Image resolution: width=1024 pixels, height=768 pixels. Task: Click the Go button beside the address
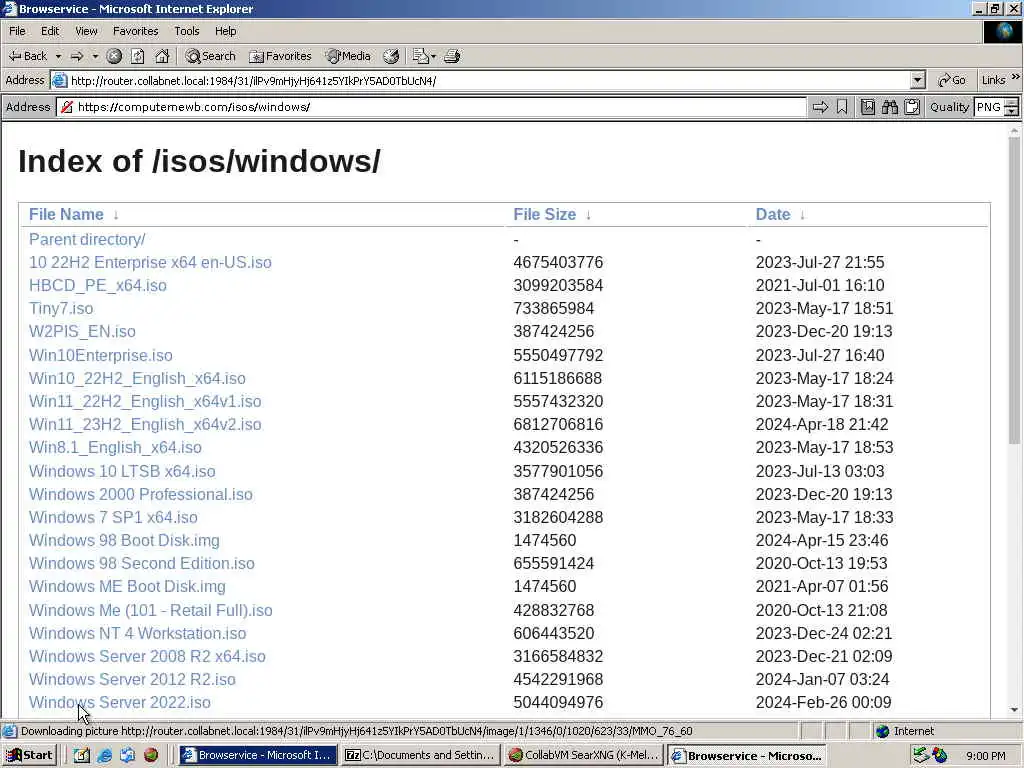tap(952, 80)
